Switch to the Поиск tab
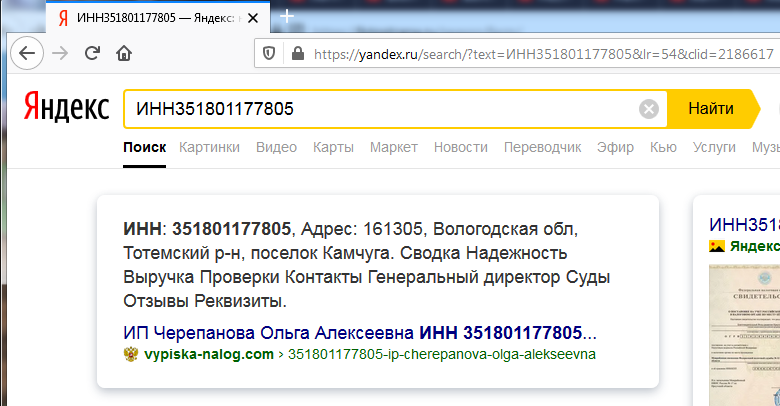 click(x=144, y=148)
